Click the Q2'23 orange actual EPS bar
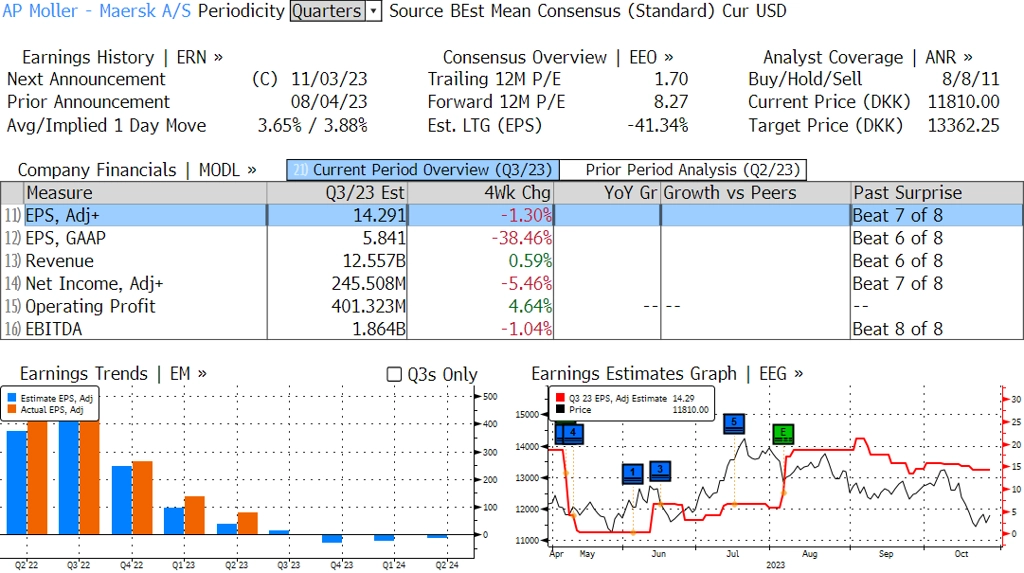Image resolution: width=1024 pixels, height=573 pixels. point(248,523)
